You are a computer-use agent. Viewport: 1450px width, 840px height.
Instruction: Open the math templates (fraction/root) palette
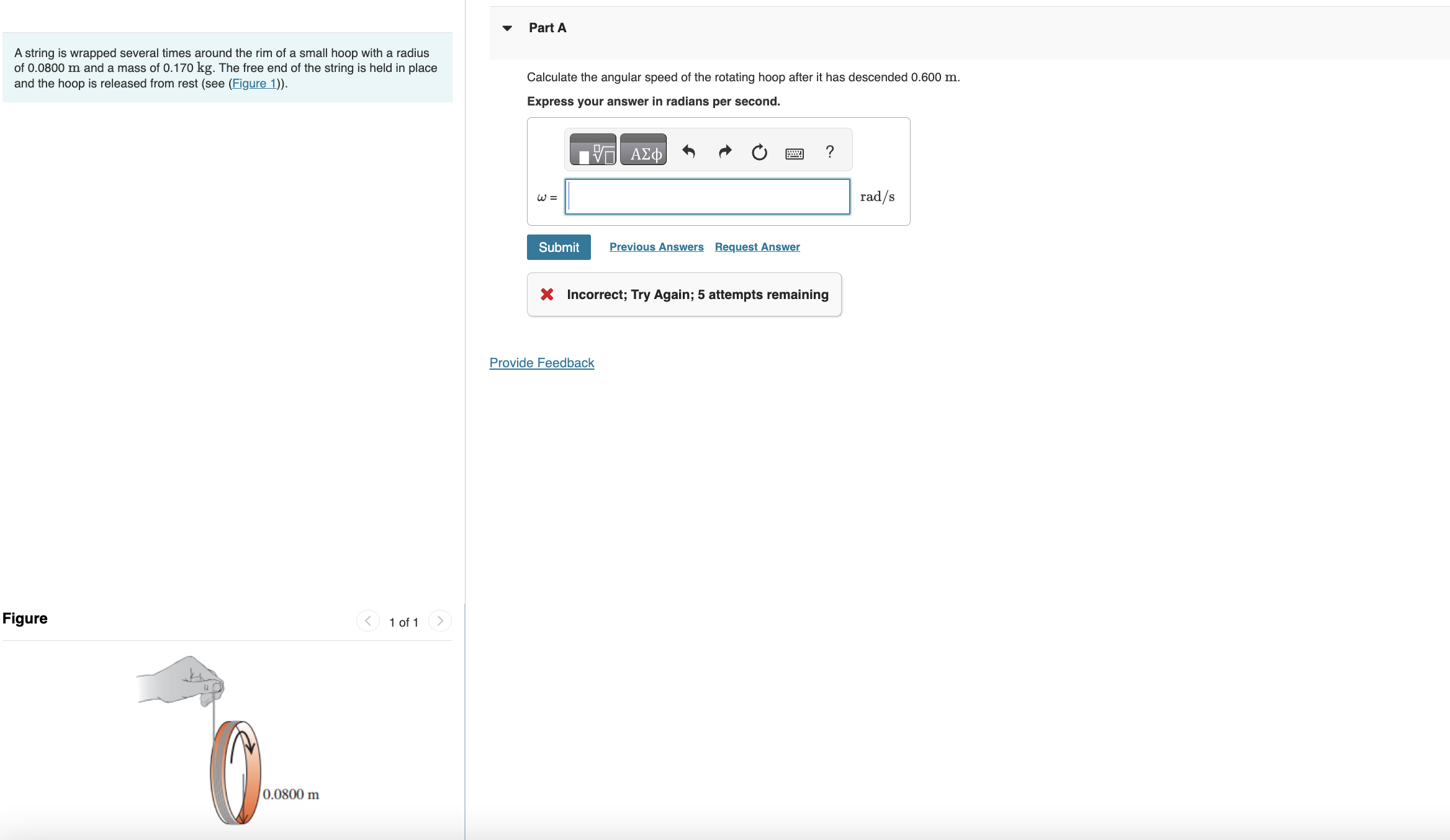click(593, 150)
